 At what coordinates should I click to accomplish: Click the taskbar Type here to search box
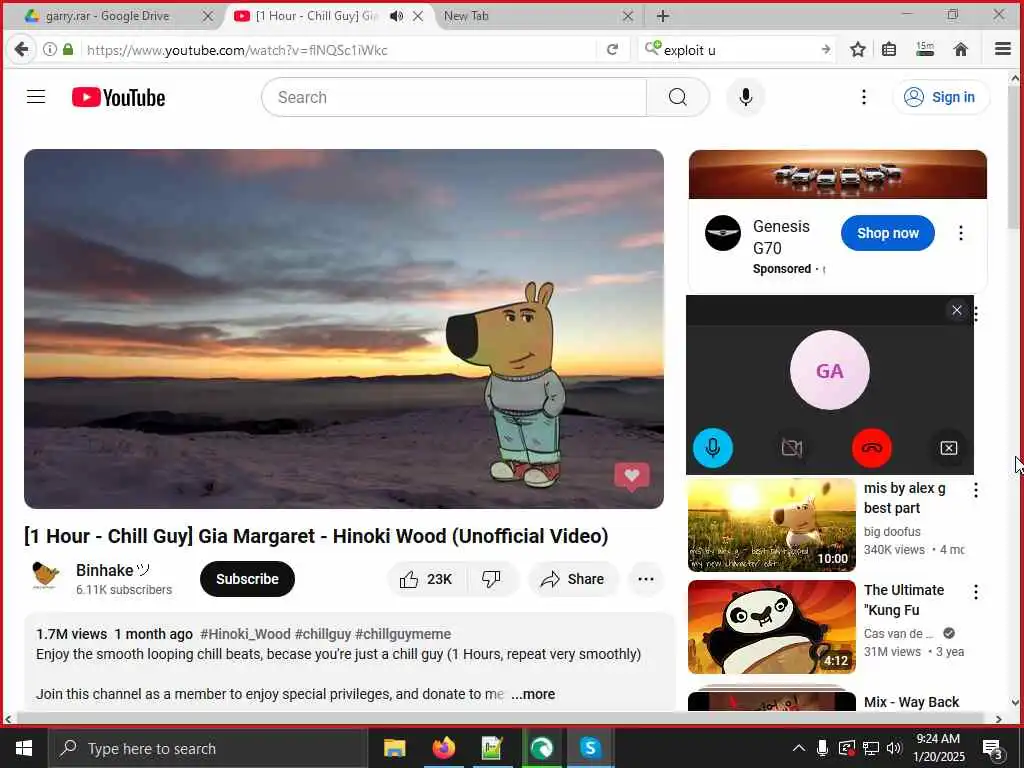coord(208,748)
